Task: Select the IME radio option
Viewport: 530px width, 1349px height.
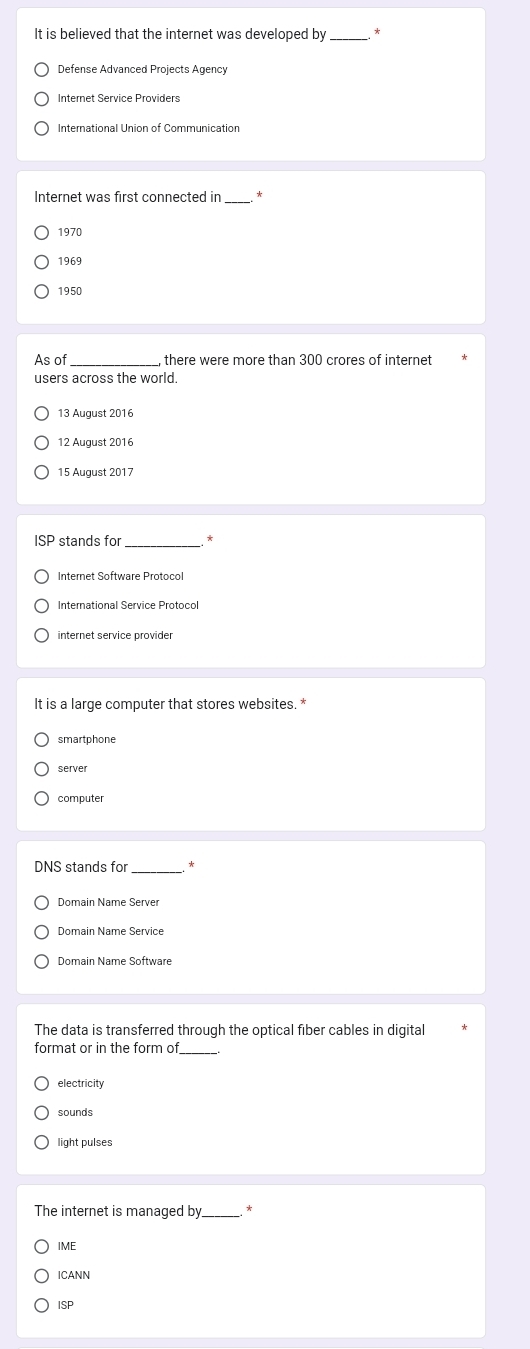Action: click(x=42, y=1247)
